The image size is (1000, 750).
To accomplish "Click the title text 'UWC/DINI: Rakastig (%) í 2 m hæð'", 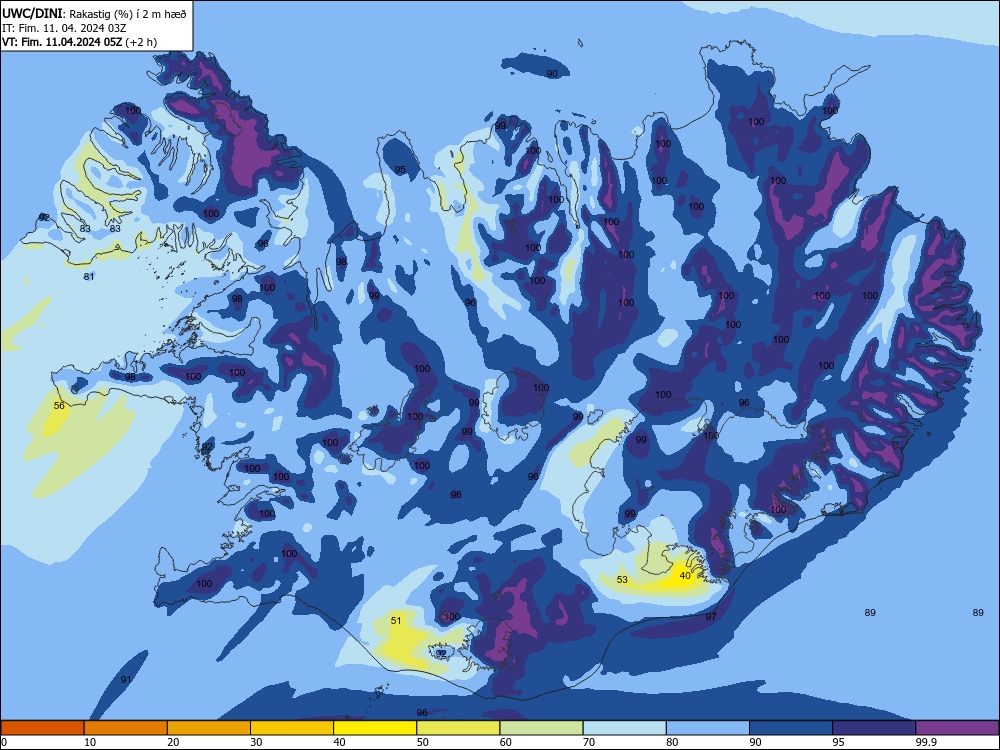I will pos(94,13).
